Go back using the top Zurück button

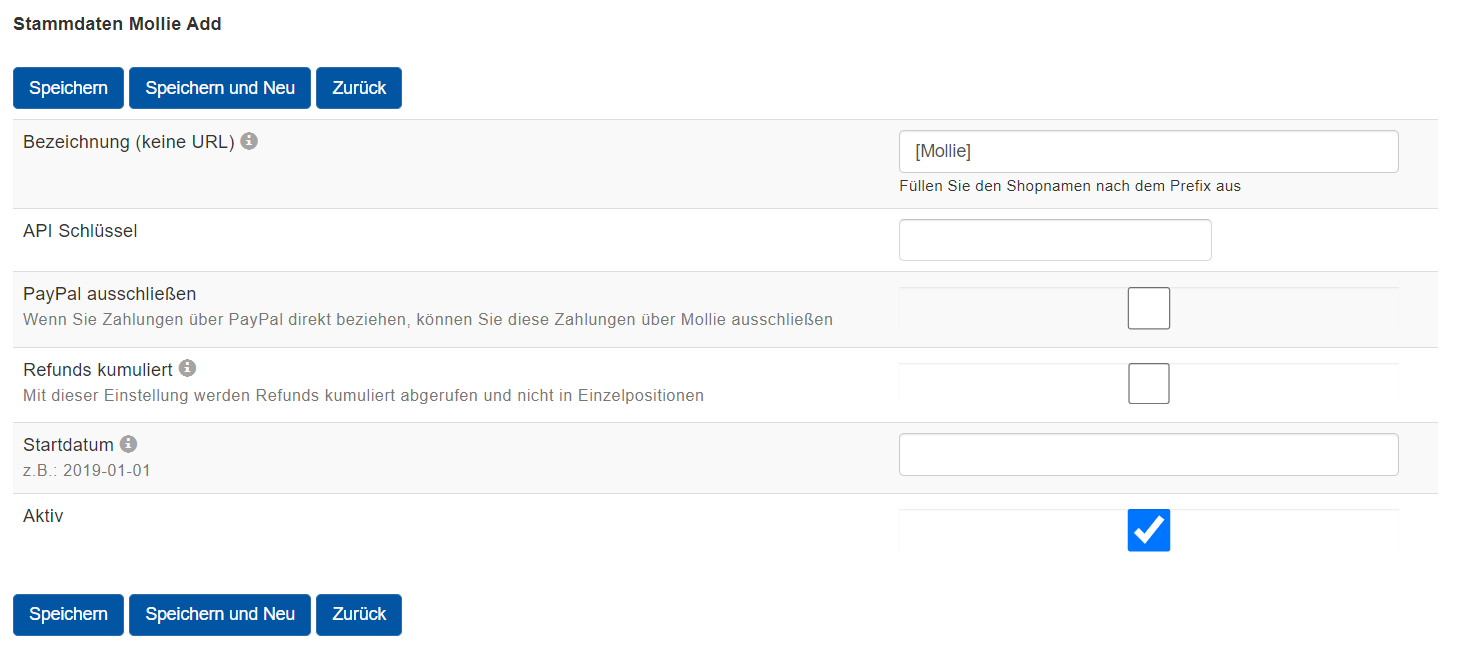click(359, 88)
